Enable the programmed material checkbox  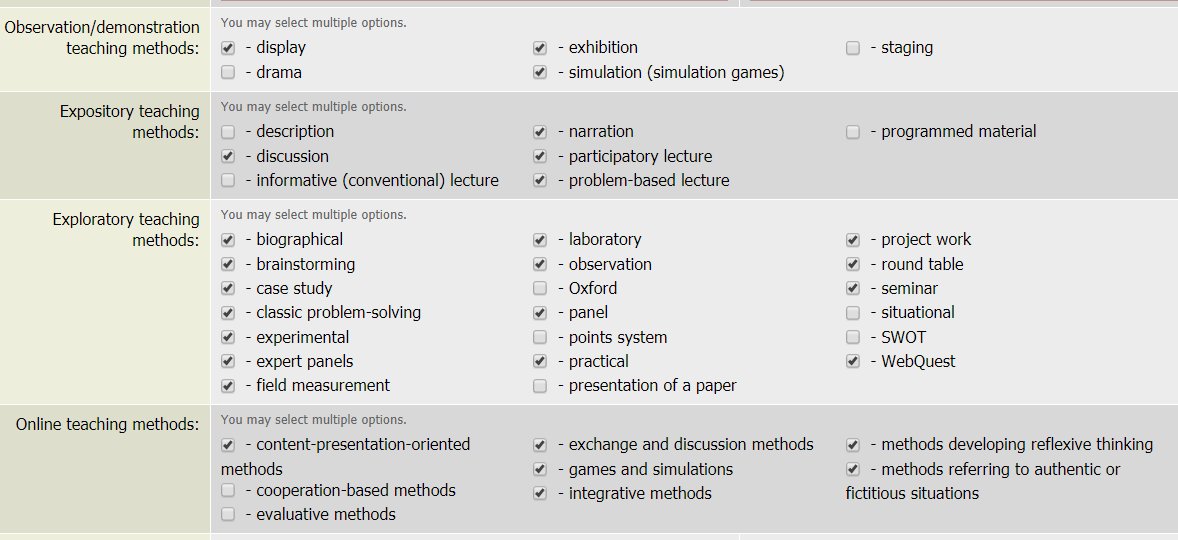(x=853, y=131)
